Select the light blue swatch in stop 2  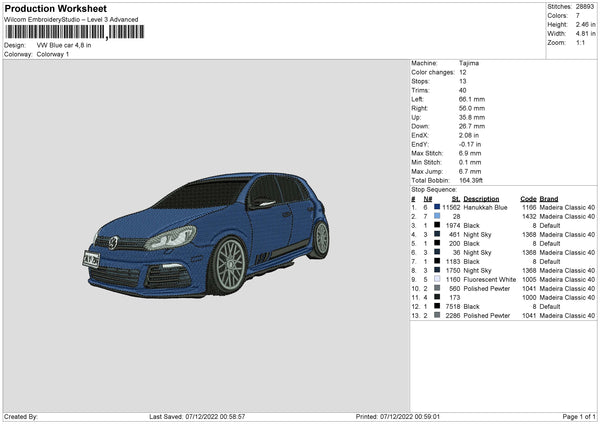[x=437, y=216]
